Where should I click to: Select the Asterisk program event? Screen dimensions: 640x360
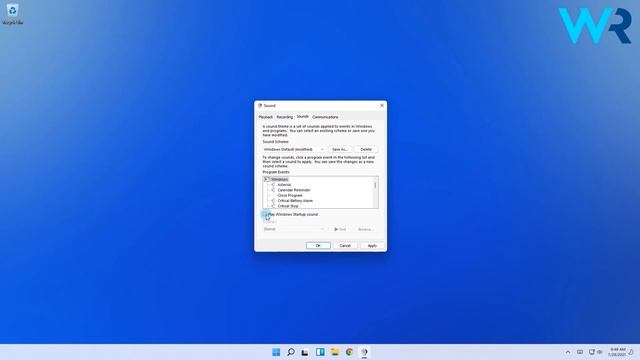pyautogui.click(x=284, y=184)
